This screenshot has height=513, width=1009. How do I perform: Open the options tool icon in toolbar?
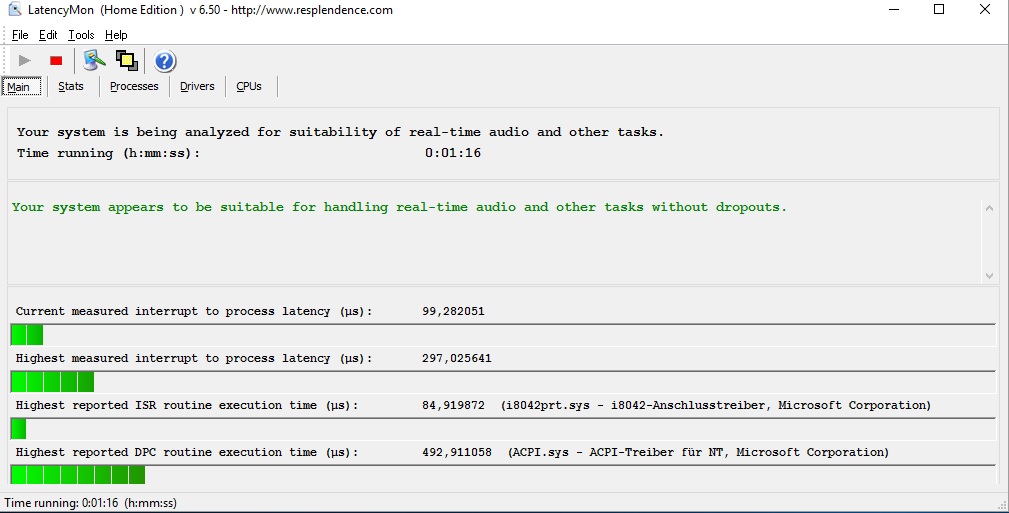(94, 61)
